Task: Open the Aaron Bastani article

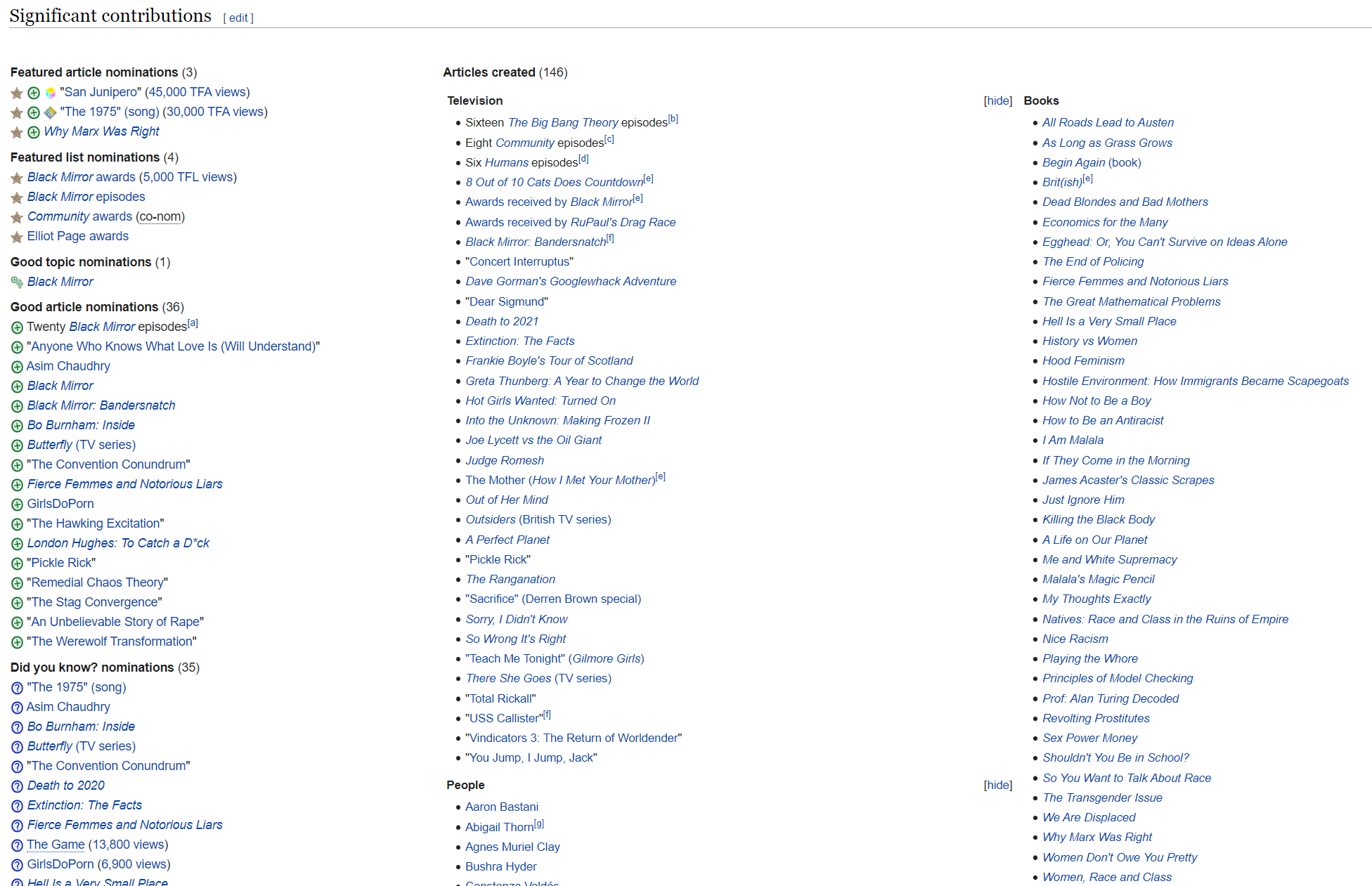Action: pos(502,807)
